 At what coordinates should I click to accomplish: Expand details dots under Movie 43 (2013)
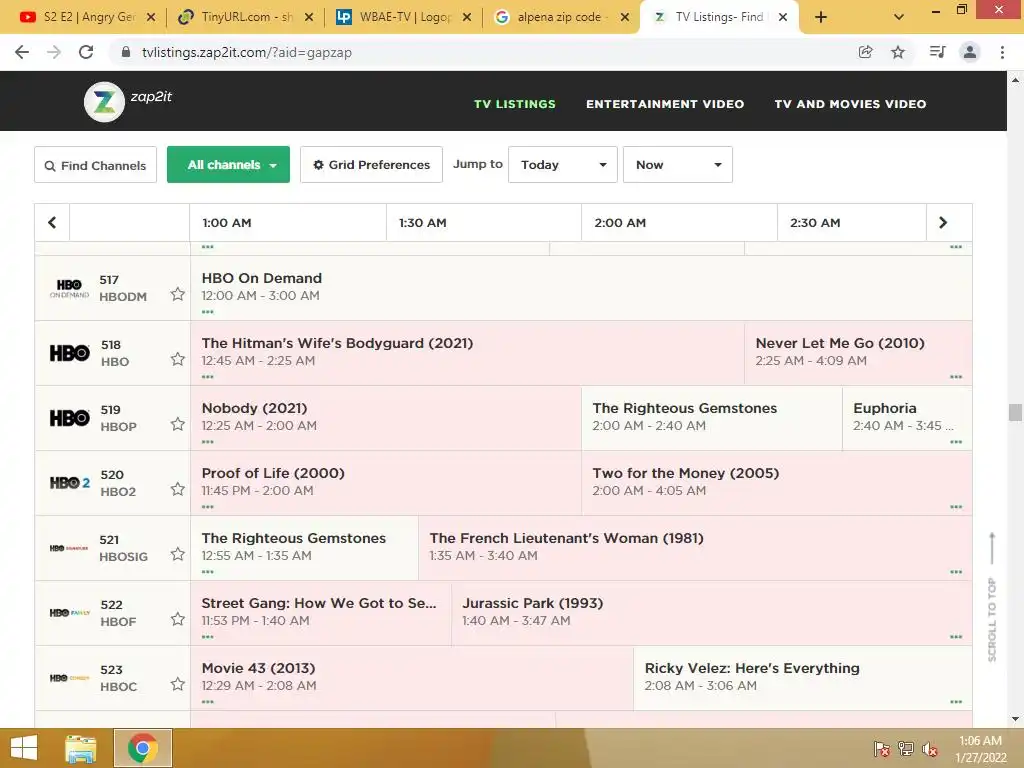point(208,701)
